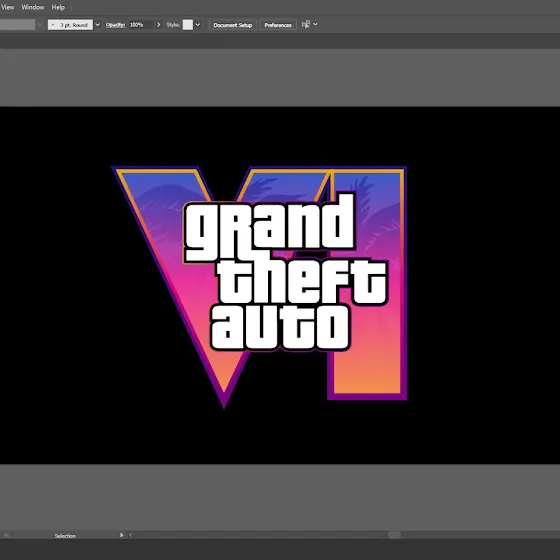Image resolution: width=560 pixels, height=560 pixels.
Task: Click the horizontal scrollbar thumb
Action: click(395, 535)
